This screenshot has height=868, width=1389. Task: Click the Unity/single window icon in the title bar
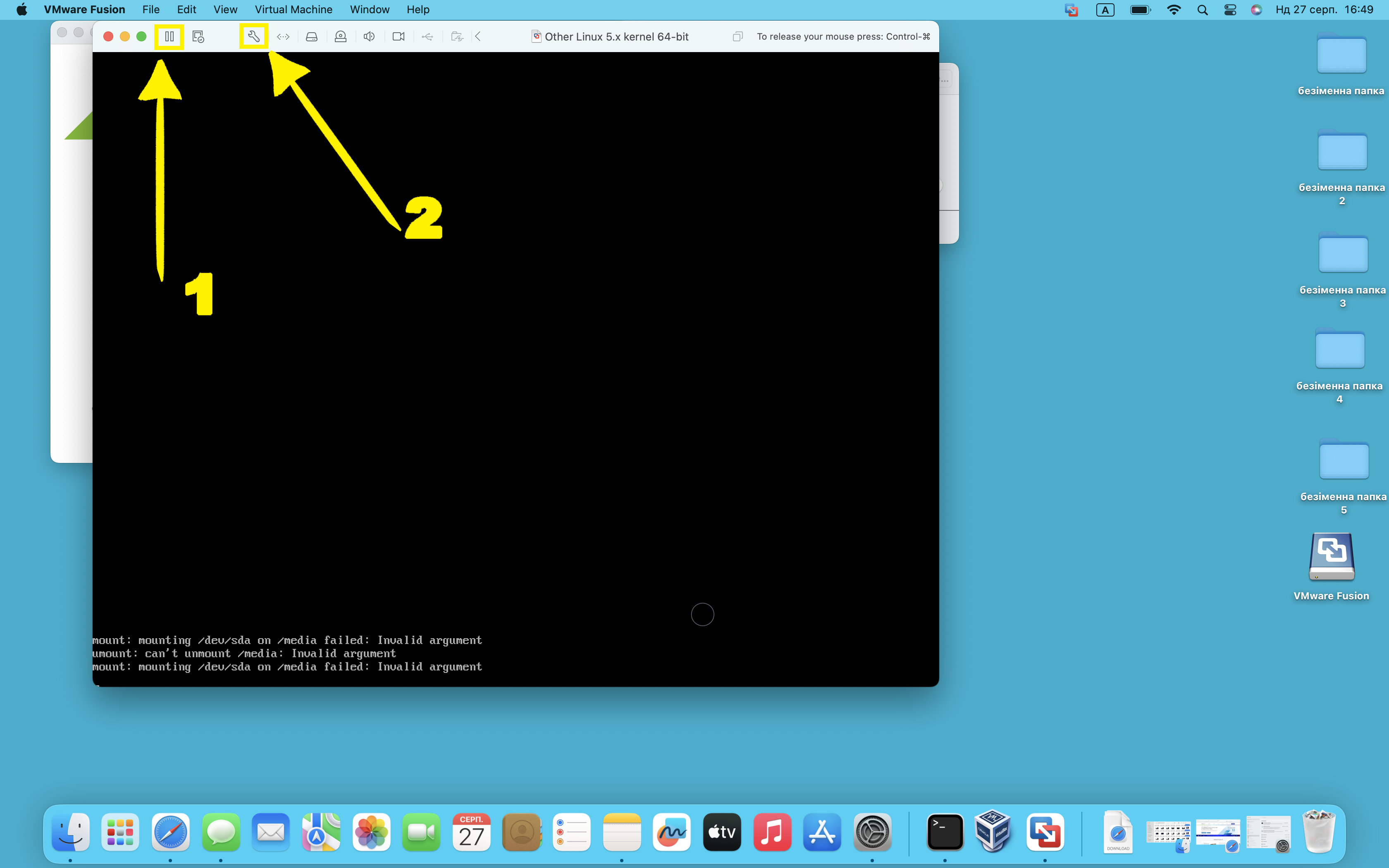pyautogui.click(x=737, y=37)
